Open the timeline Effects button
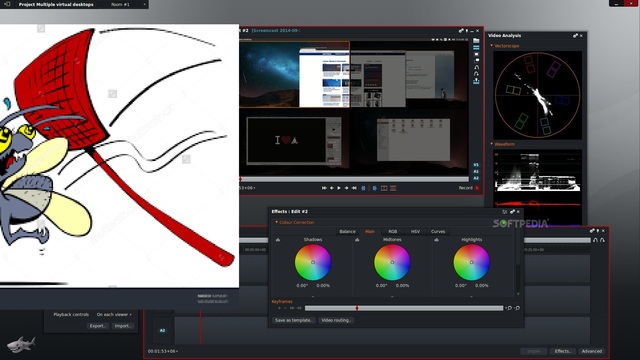The height and width of the screenshot is (360, 640). pyautogui.click(x=563, y=351)
